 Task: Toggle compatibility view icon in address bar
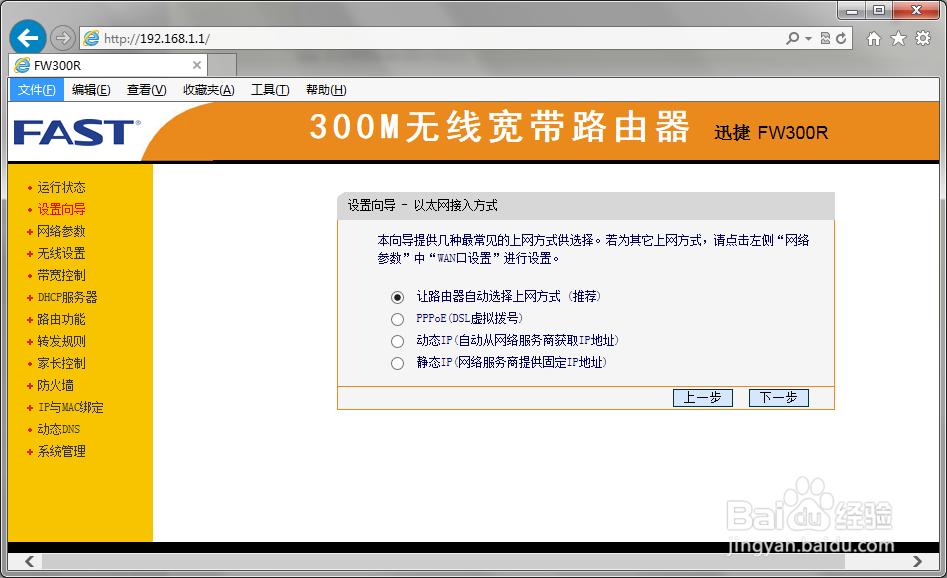826,39
